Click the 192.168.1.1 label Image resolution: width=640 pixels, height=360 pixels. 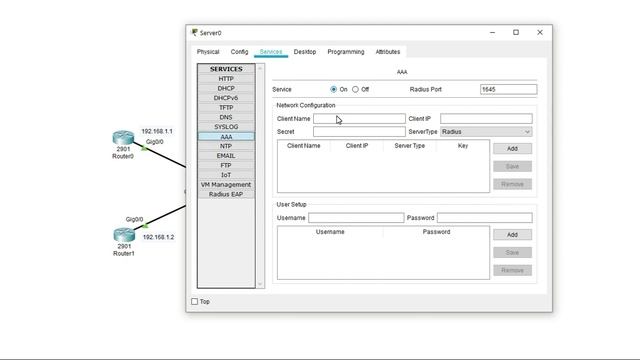[x=157, y=131]
